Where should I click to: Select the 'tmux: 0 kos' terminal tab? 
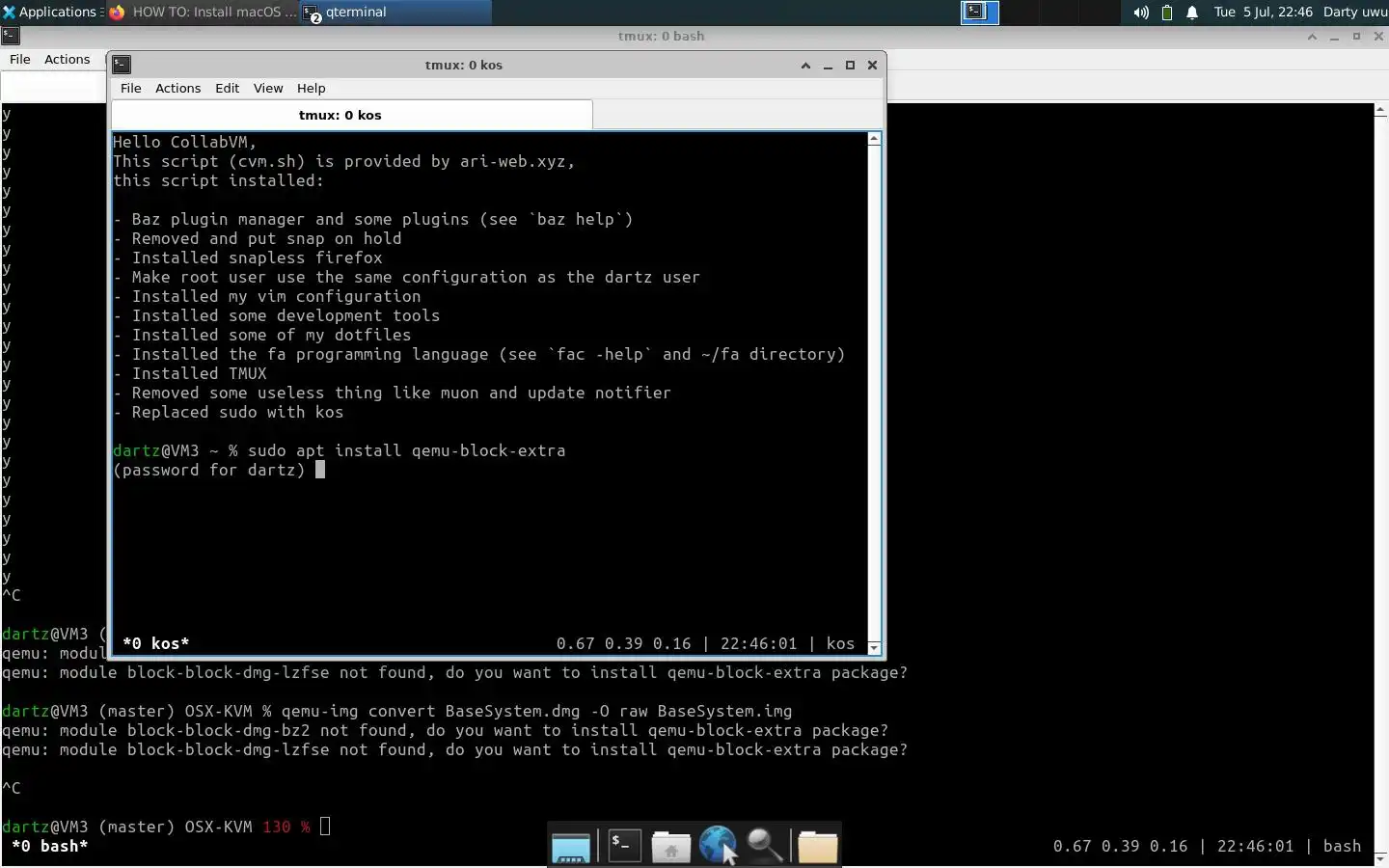(x=352, y=115)
